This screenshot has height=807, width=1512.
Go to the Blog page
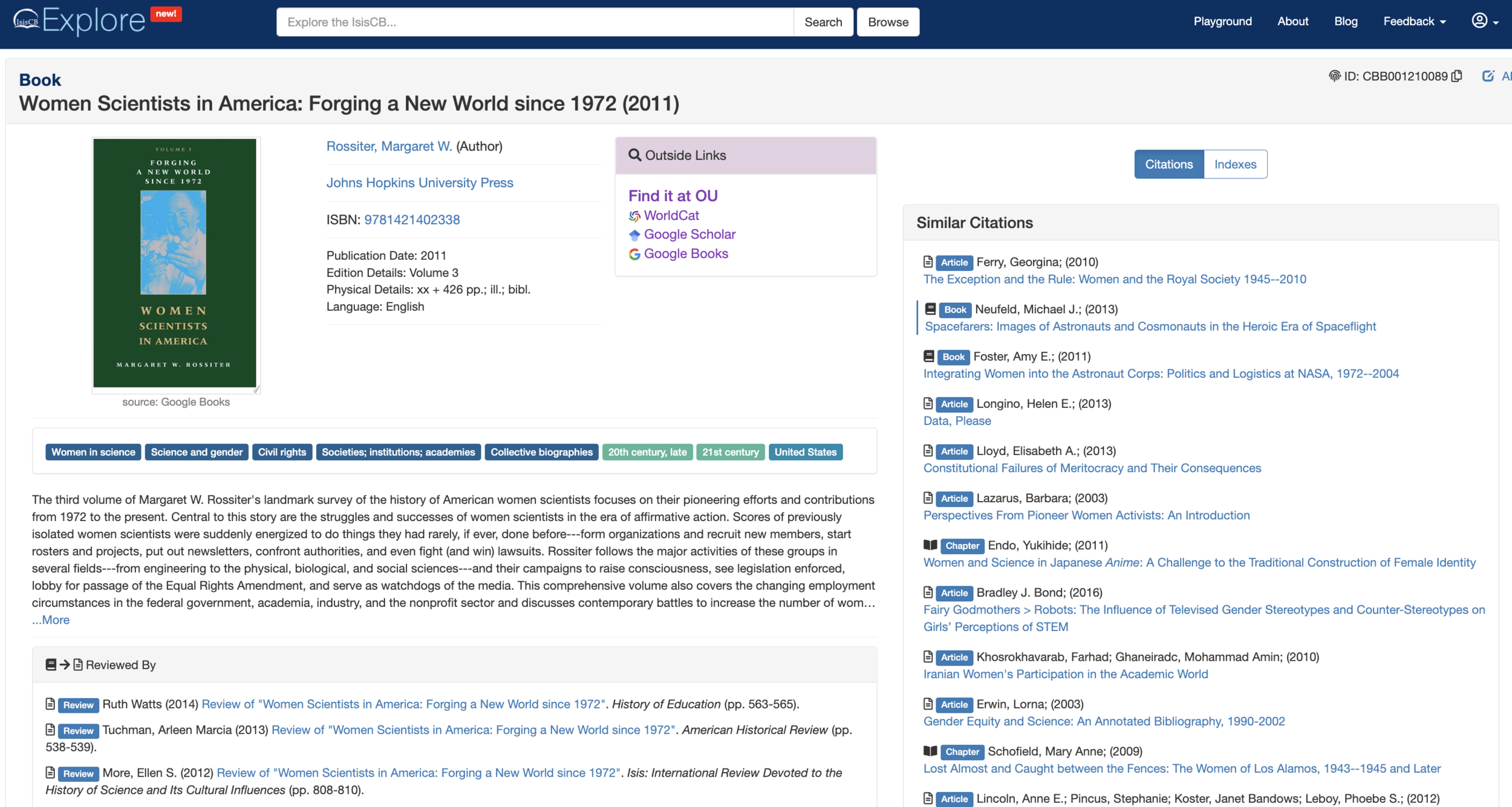[x=1346, y=22]
